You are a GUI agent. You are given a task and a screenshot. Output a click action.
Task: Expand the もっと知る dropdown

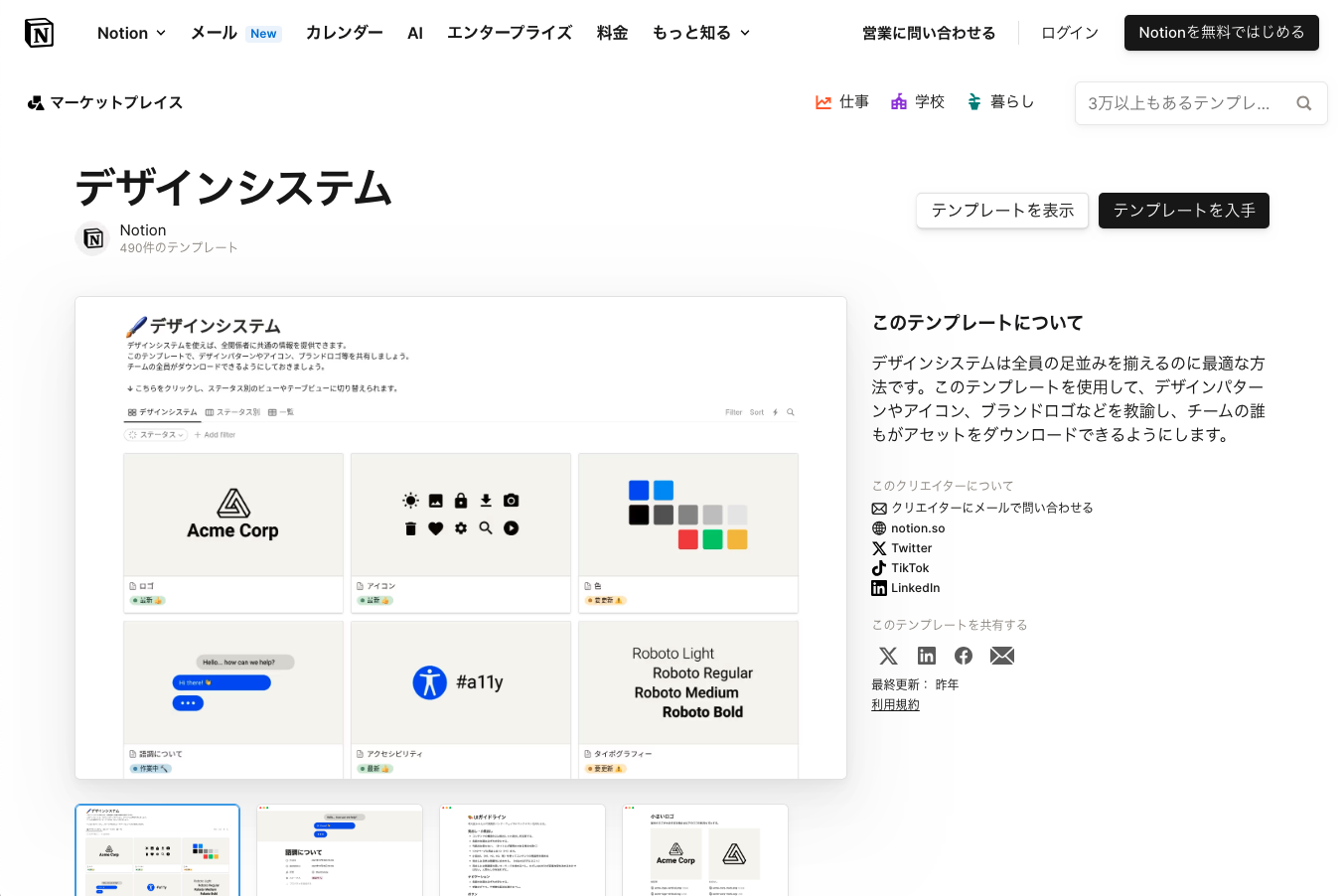pyautogui.click(x=701, y=32)
